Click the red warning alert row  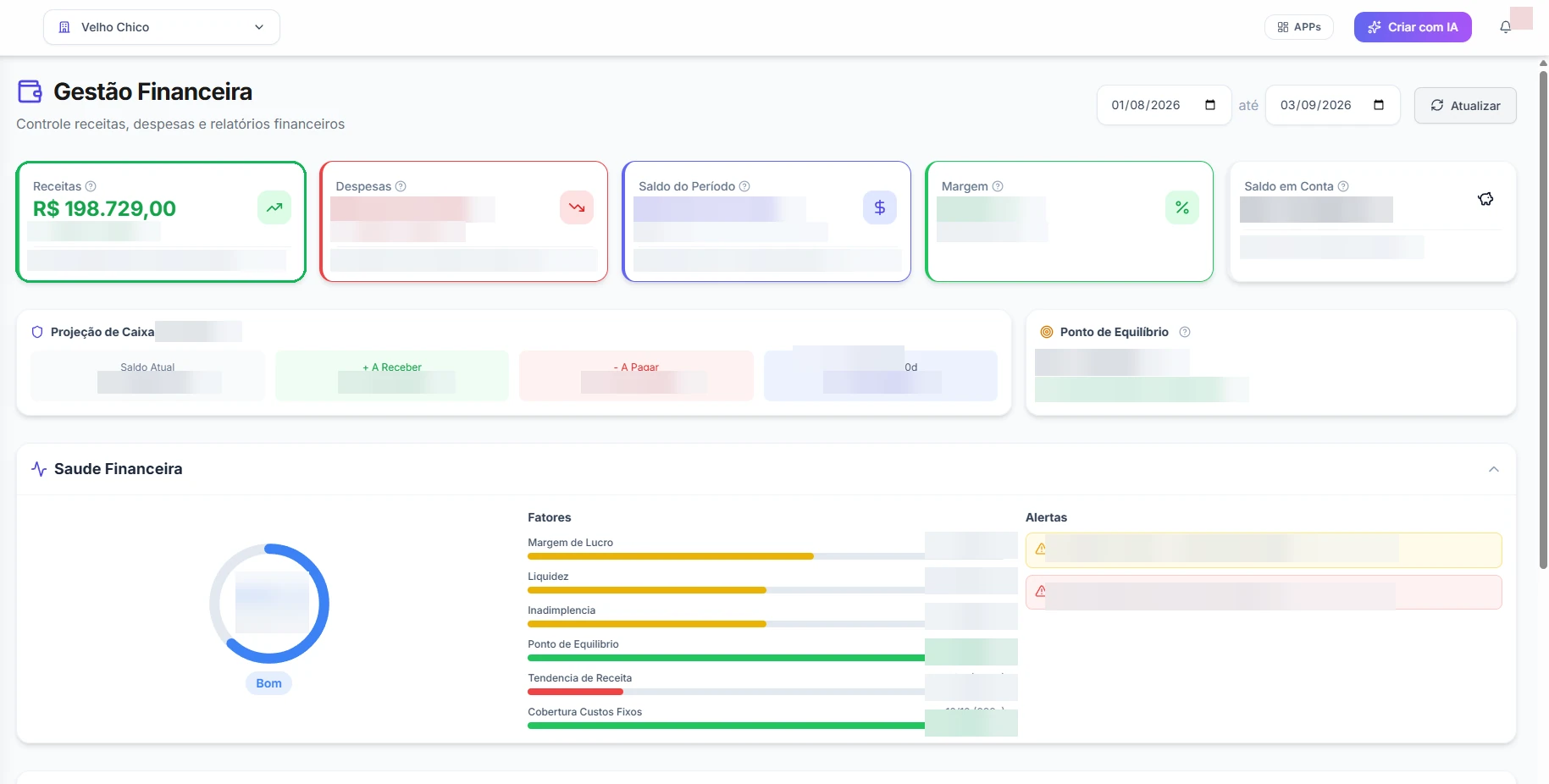pos(1264,593)
